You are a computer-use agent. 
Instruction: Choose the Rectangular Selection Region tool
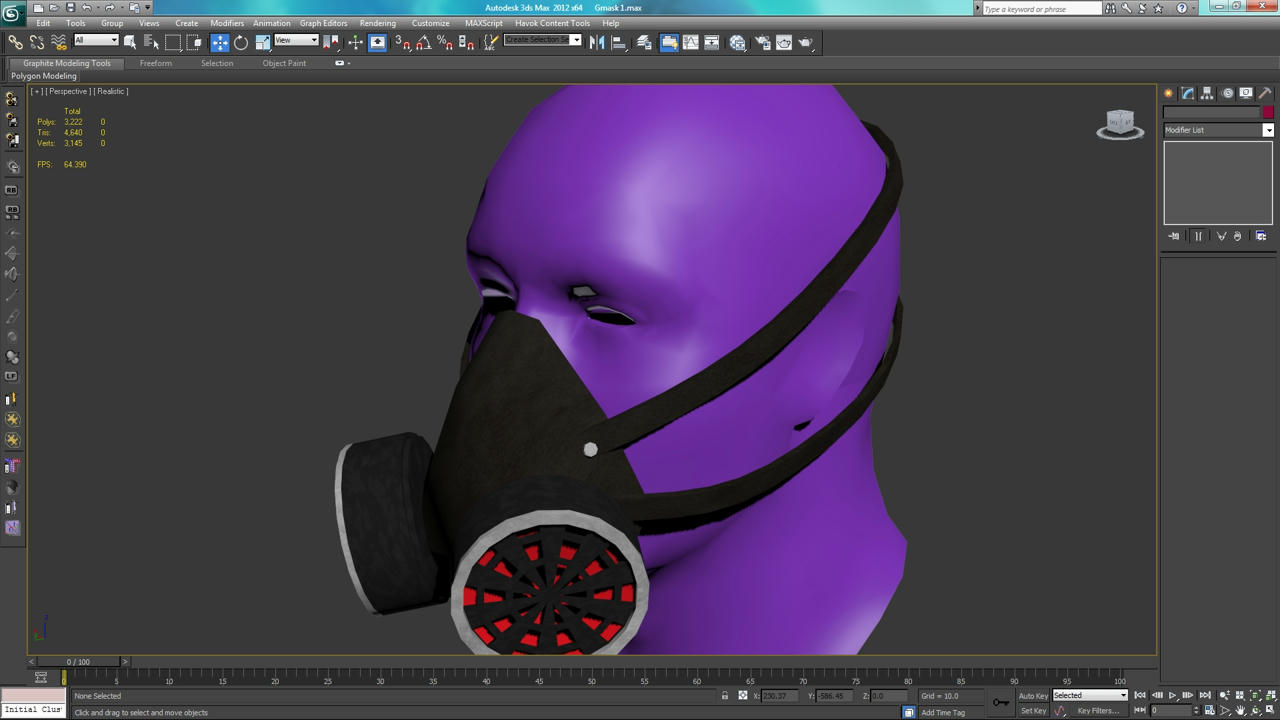173,42
